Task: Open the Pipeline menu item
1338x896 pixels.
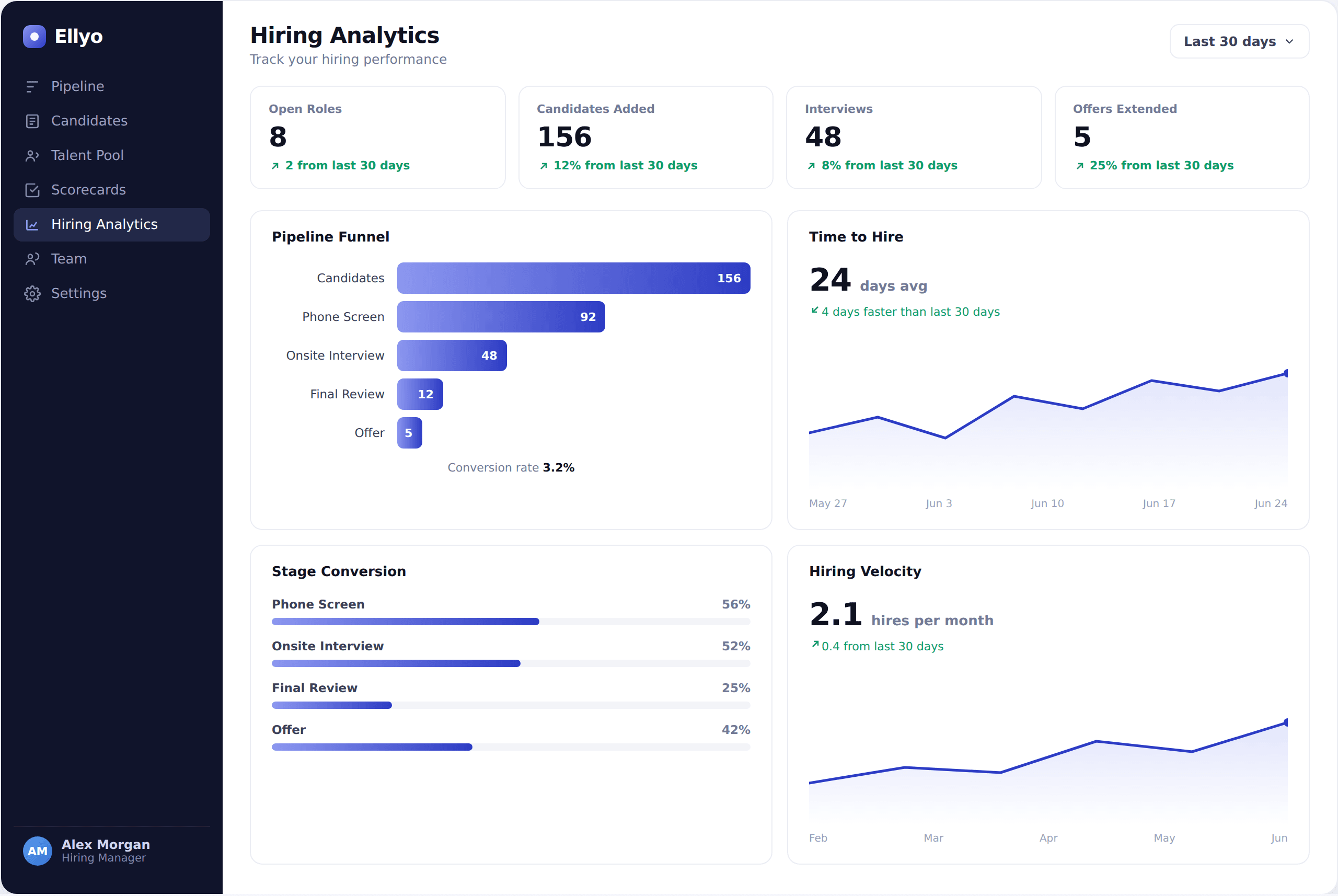Action: (112, 86)
